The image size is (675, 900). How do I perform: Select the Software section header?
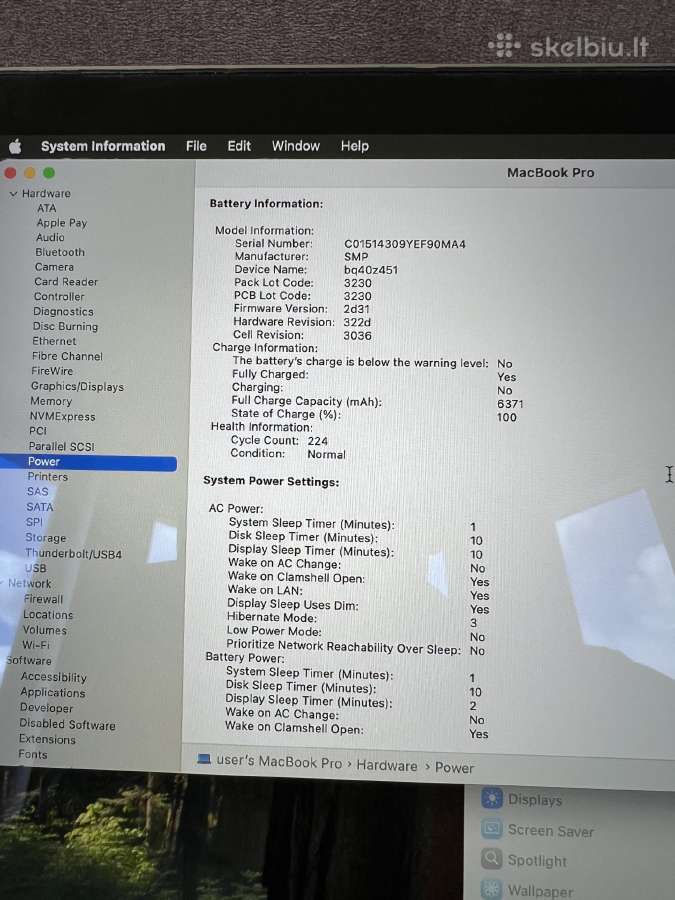pyautogui.click(x=28, y=661)
